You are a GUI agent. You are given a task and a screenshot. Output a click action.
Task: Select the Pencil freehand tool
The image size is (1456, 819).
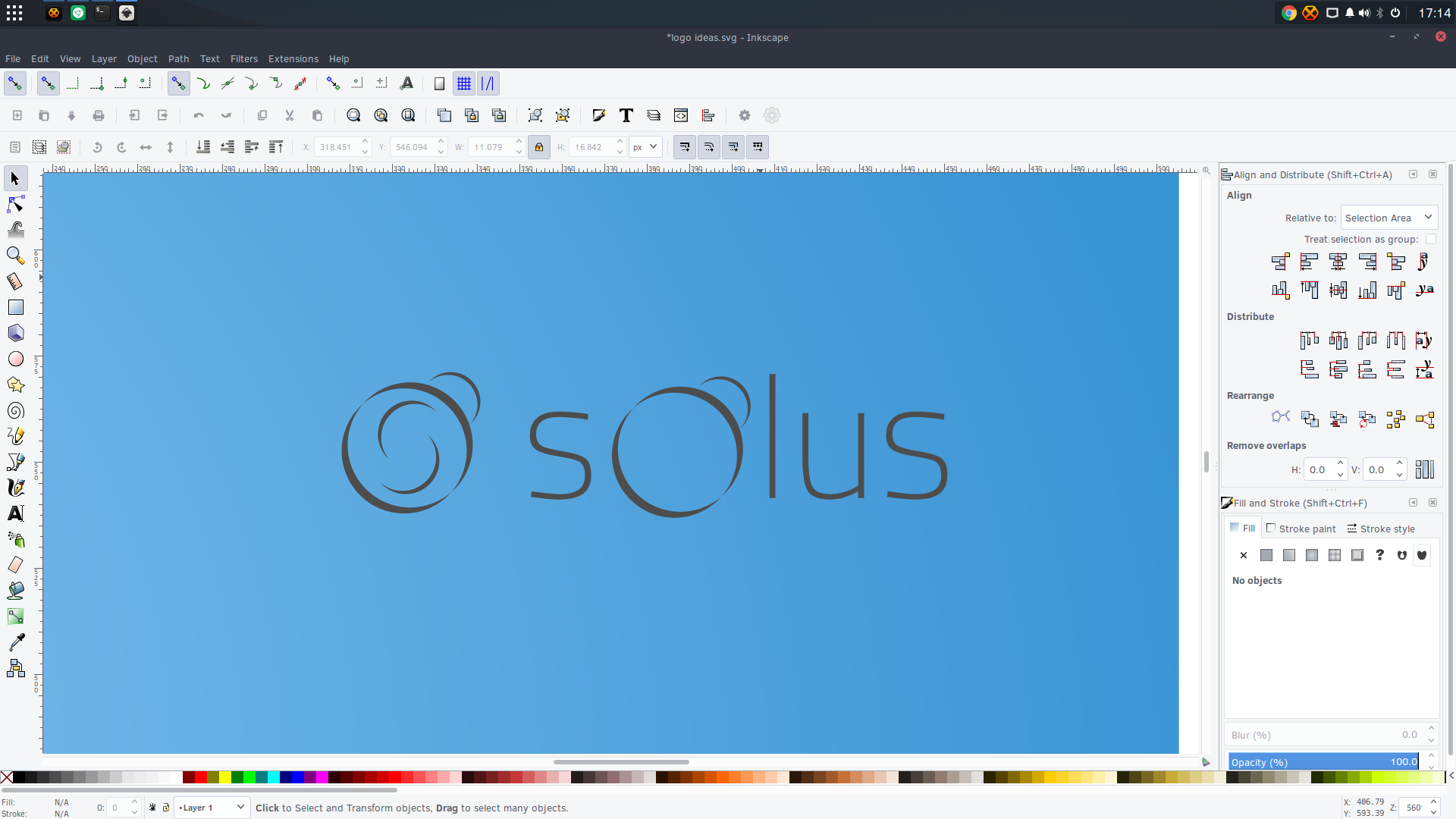[15, 436]
